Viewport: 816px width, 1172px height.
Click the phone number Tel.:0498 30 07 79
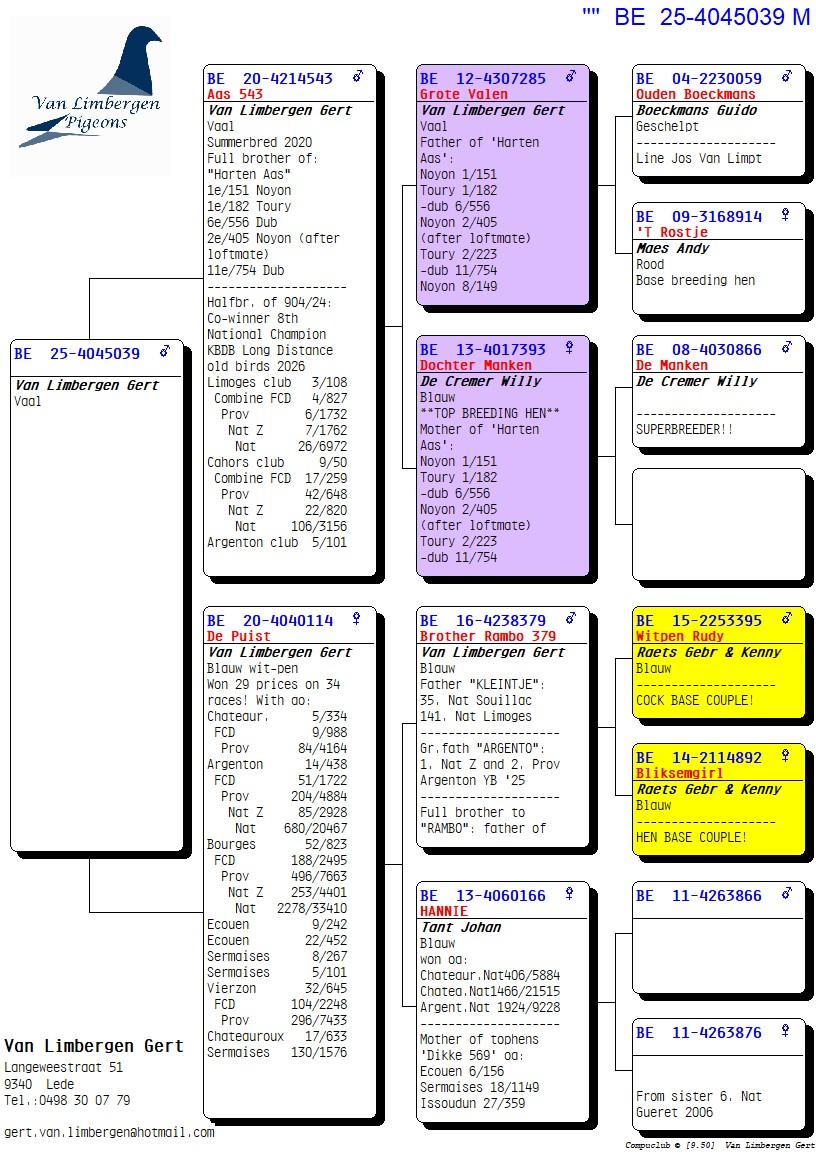(x=67, y=1100)
